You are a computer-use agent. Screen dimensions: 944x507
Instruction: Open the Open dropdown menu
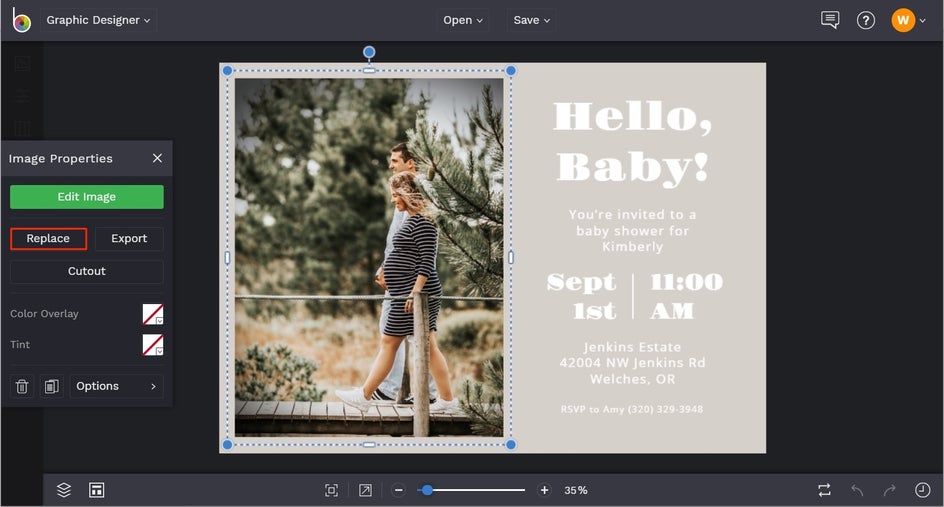click(x=463, y=20)
